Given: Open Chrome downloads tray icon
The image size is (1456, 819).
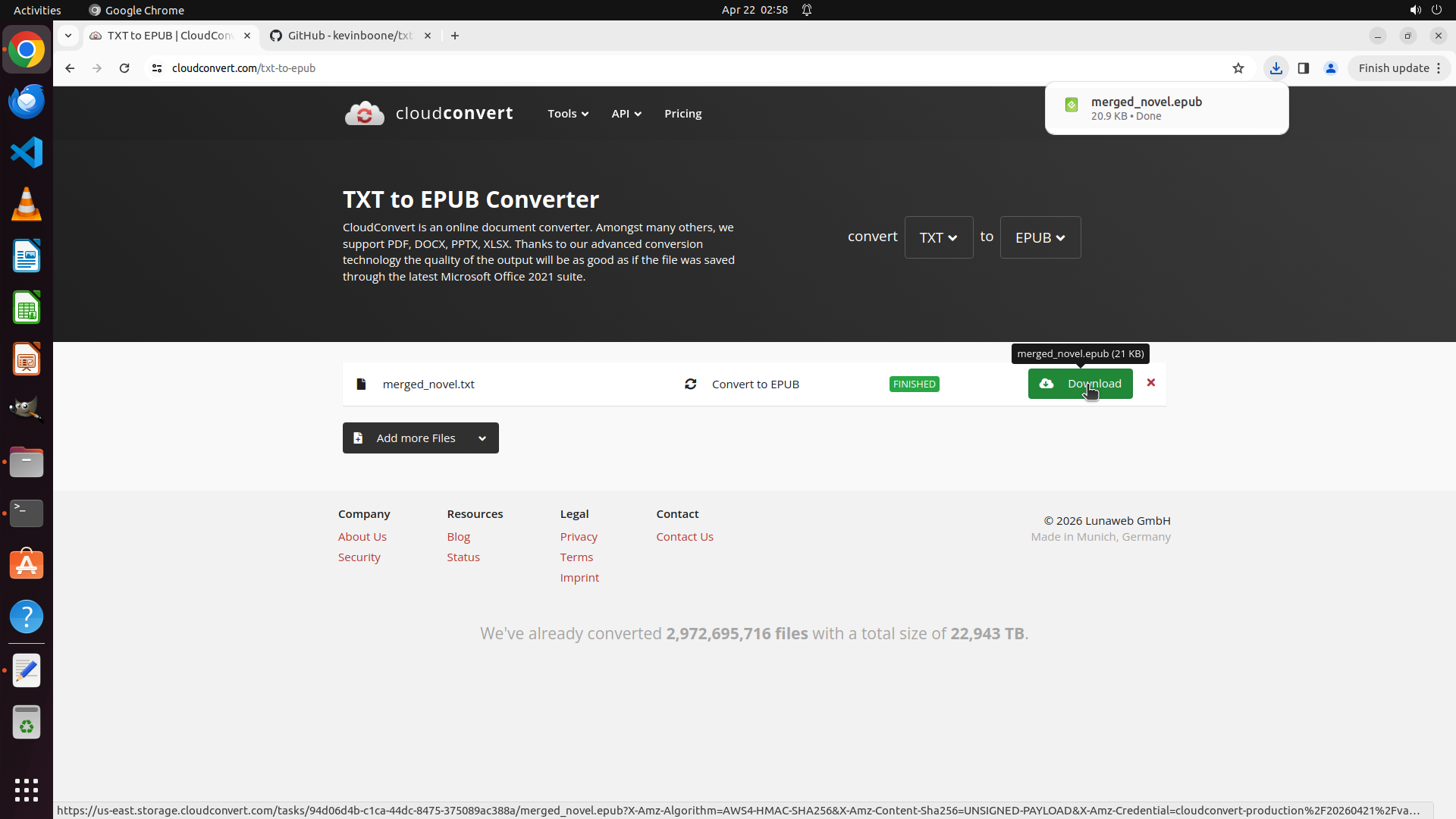Looking at the screenshot, I should (x=1276, y=68).
